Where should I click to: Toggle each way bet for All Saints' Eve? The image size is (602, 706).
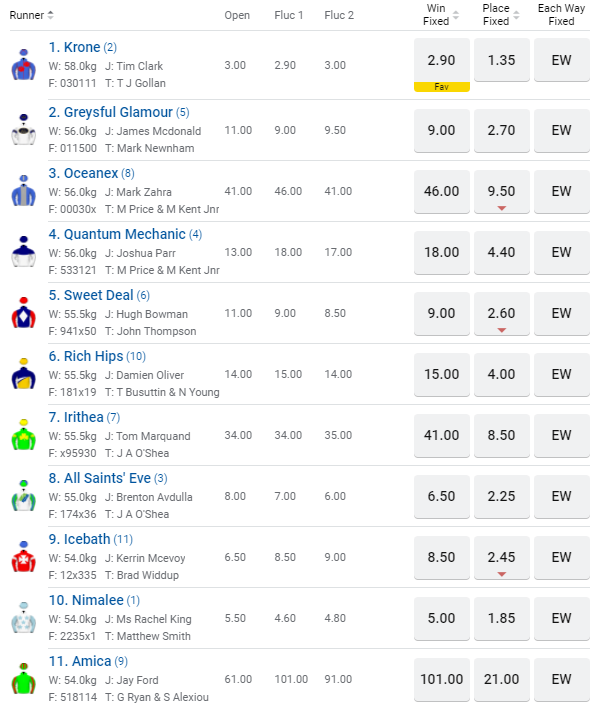[x=561, y=496]
